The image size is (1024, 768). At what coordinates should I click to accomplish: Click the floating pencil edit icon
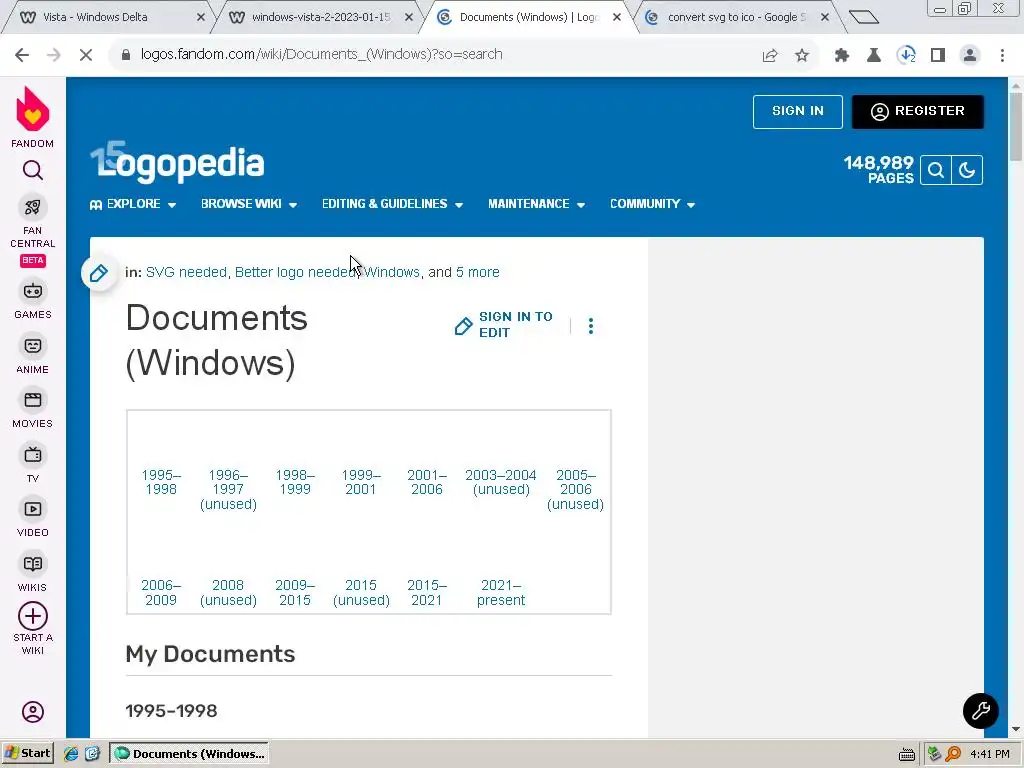click(99, 273)
